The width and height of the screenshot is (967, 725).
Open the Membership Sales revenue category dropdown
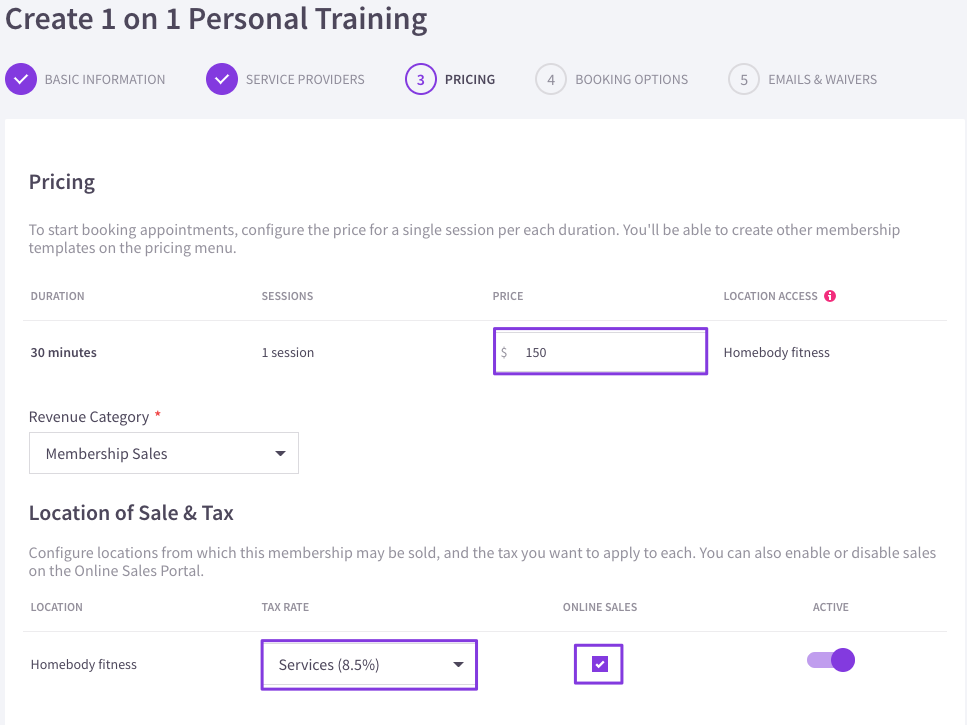(164, 453)
